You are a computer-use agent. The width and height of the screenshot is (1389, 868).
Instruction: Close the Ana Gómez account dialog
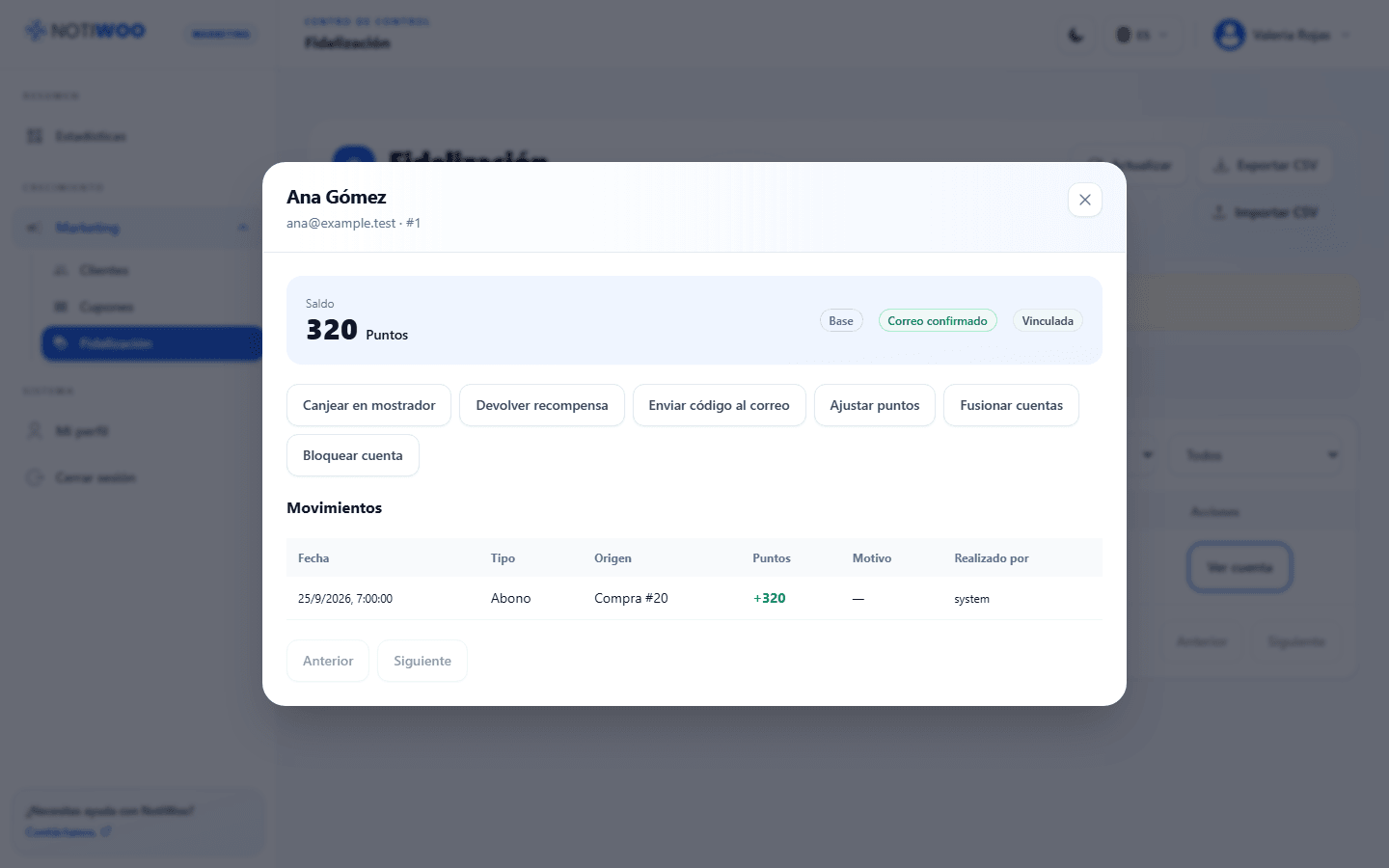click(x=1085, y=200)
